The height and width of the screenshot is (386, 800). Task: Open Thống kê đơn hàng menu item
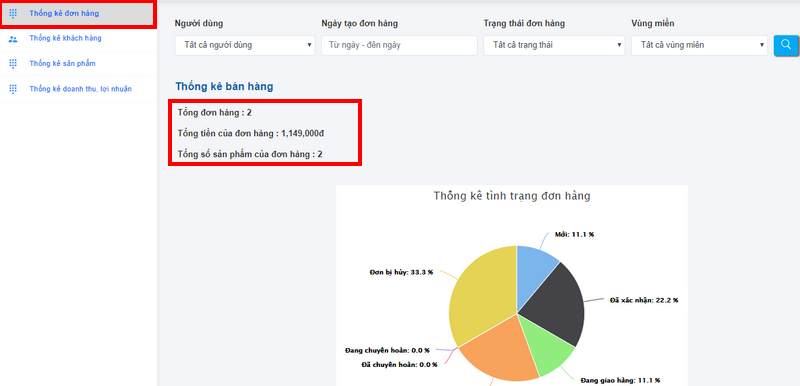(x=64, y=14)
